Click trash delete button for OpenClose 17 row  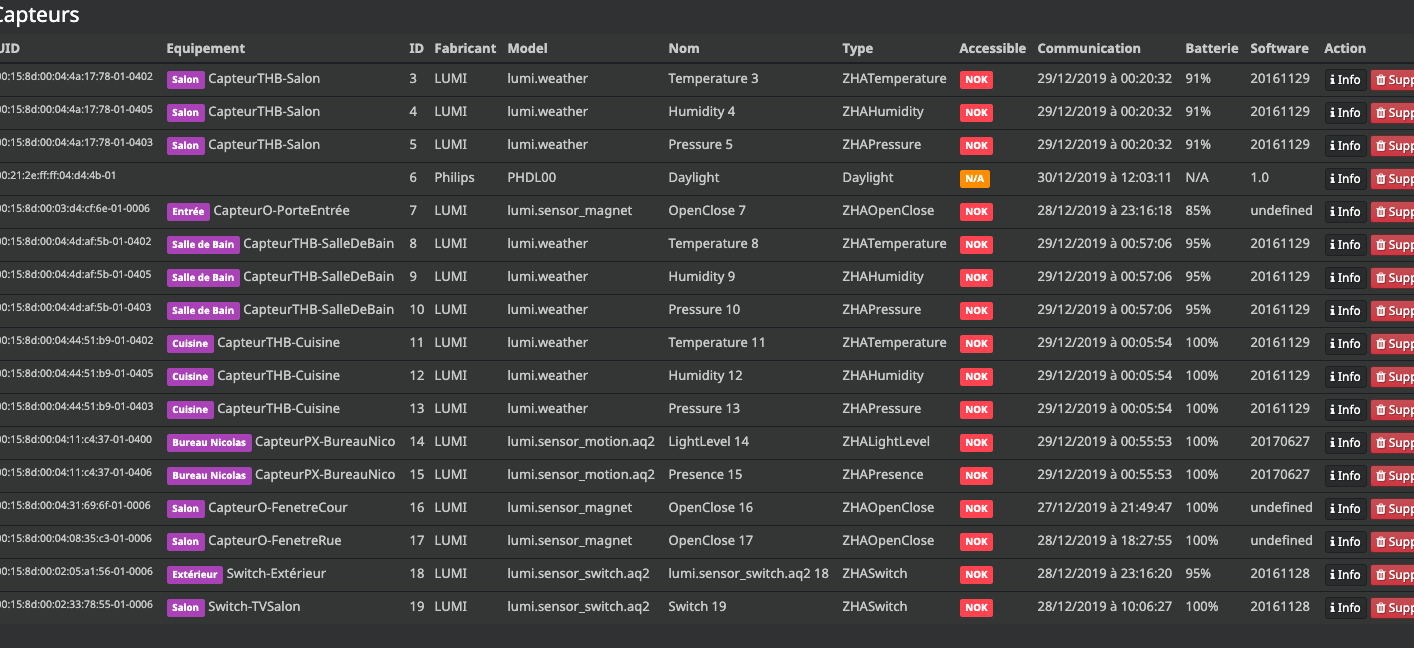1393,542
